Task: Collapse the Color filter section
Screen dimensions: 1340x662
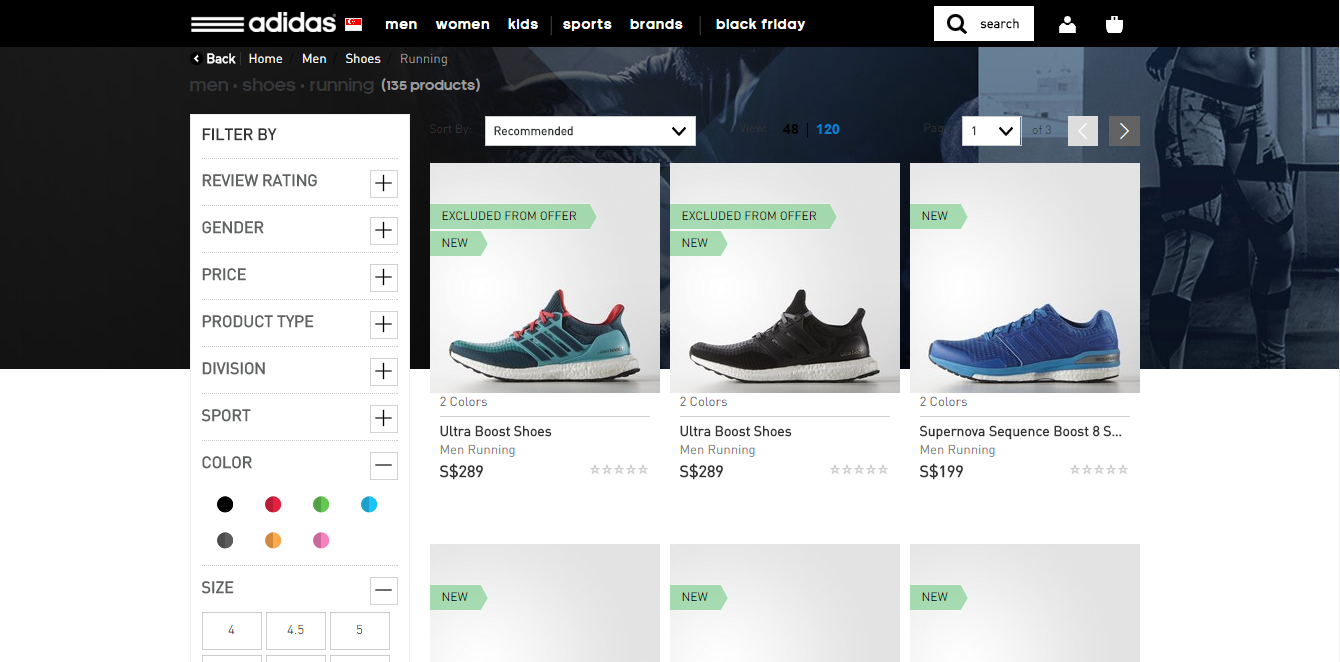Action: (383, 465)
